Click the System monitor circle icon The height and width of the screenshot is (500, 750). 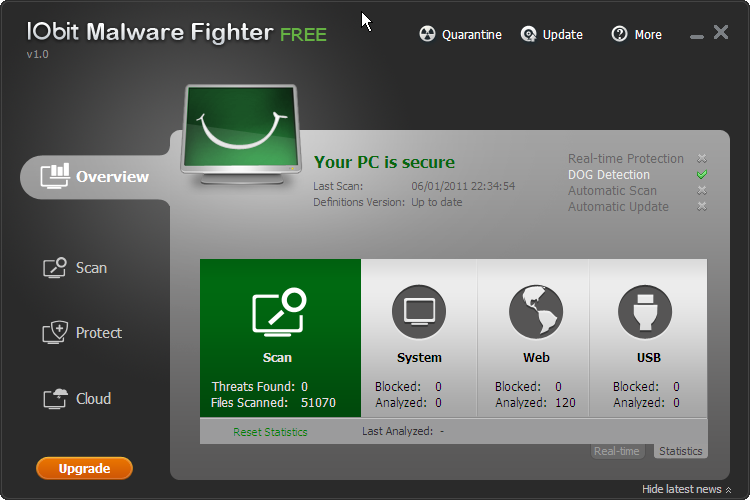(x=419, y=311)
